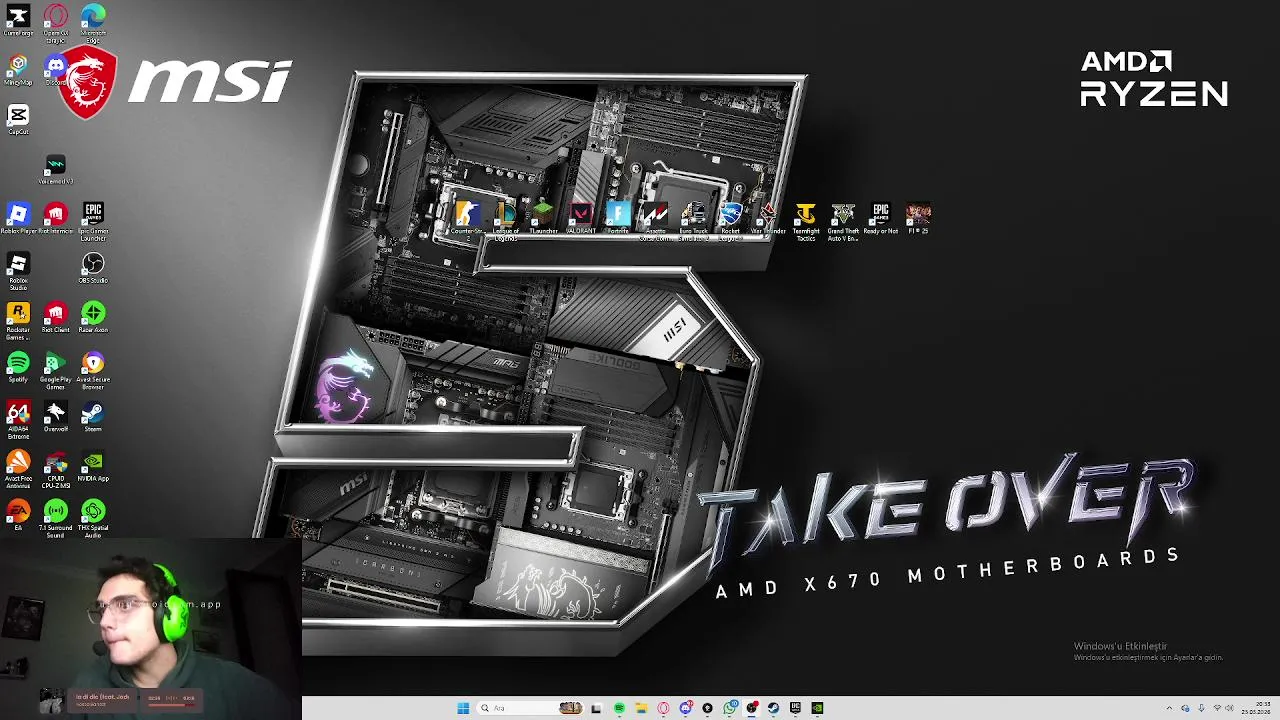The image size is (1280, 720).
Task: Select the Euro Truck Simulator 2 icon
Action: [693, 221]
